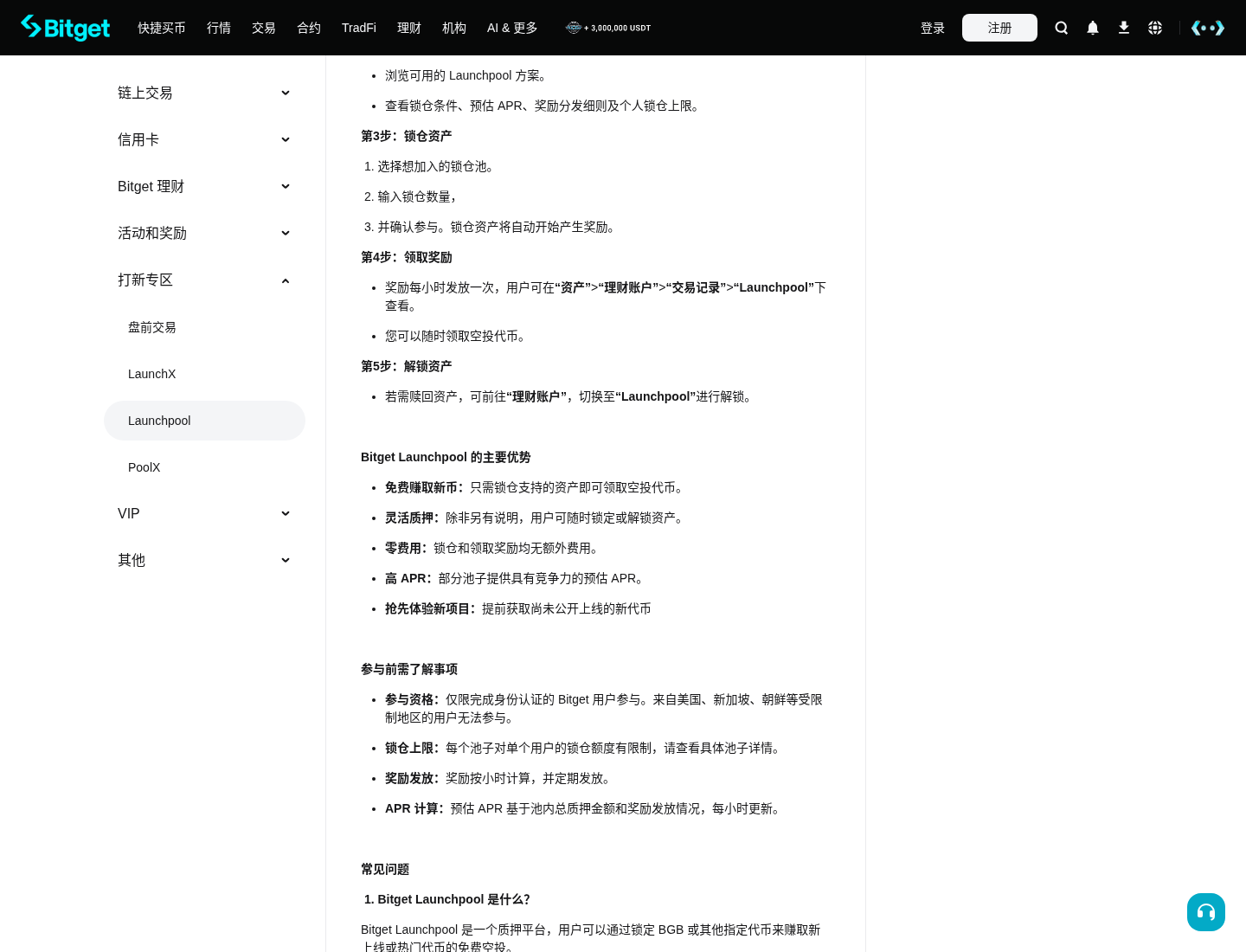Open the 3,000,000 USDT promo banner
This screenshot has width=1246, height=952.
608,28
